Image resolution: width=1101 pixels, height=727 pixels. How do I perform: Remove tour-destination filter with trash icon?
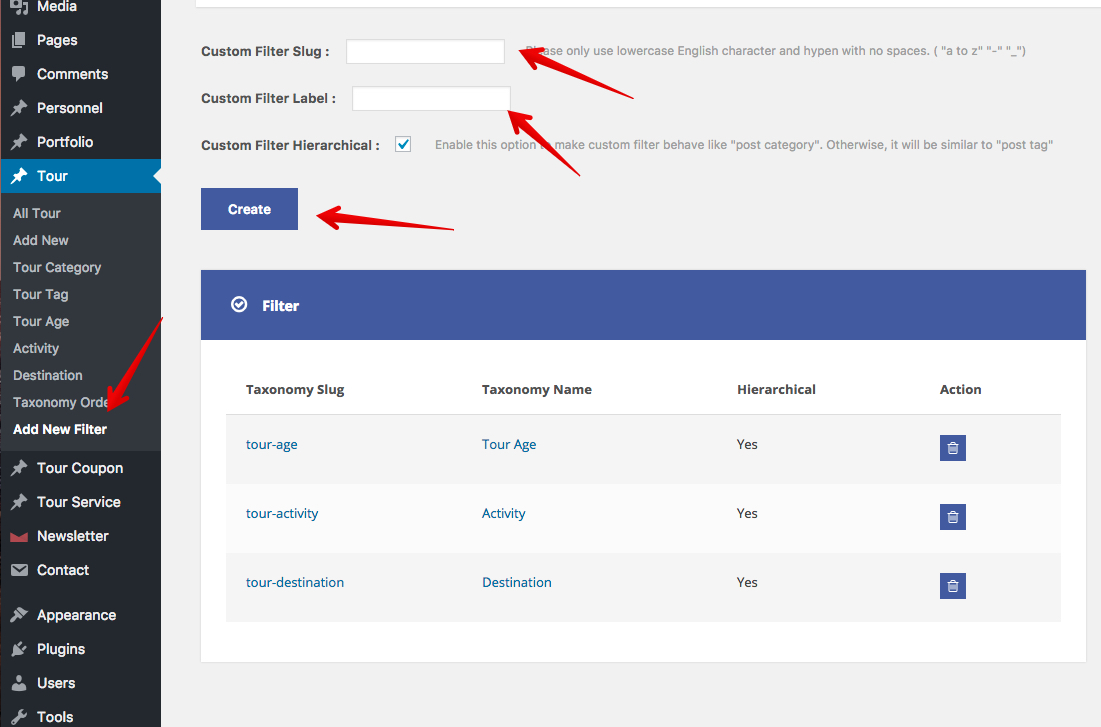click(x=952, y=586)
